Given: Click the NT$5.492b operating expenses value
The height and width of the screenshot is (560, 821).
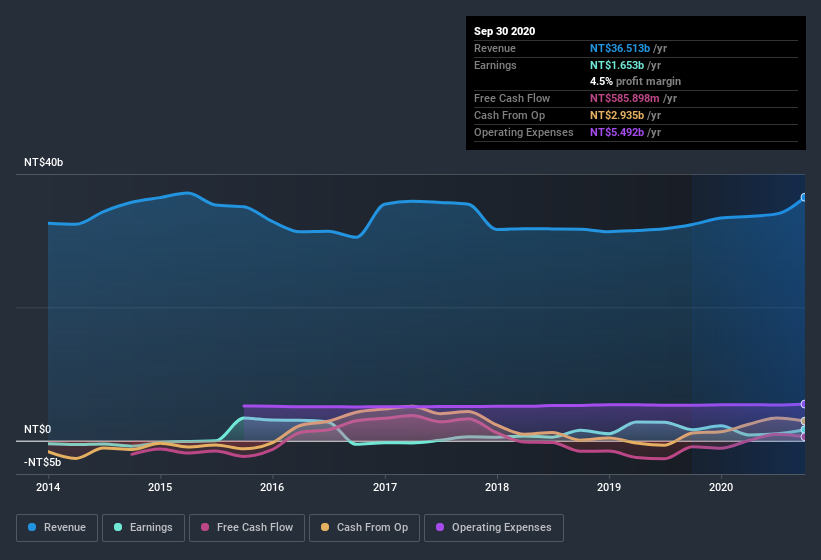Looking at the screenshot, I should click(617, 132).
